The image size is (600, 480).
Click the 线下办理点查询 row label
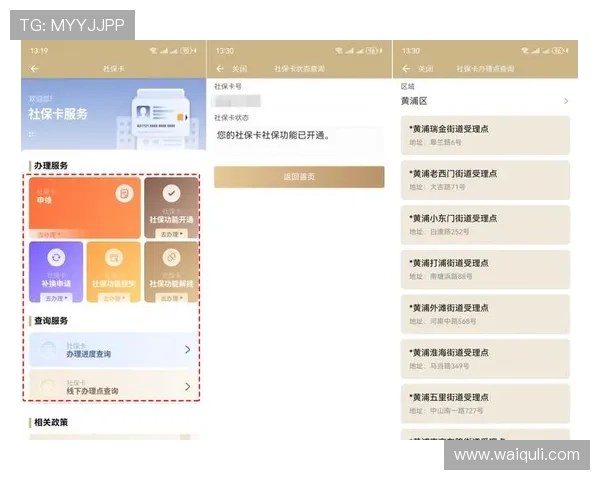(x=92, y=391)
